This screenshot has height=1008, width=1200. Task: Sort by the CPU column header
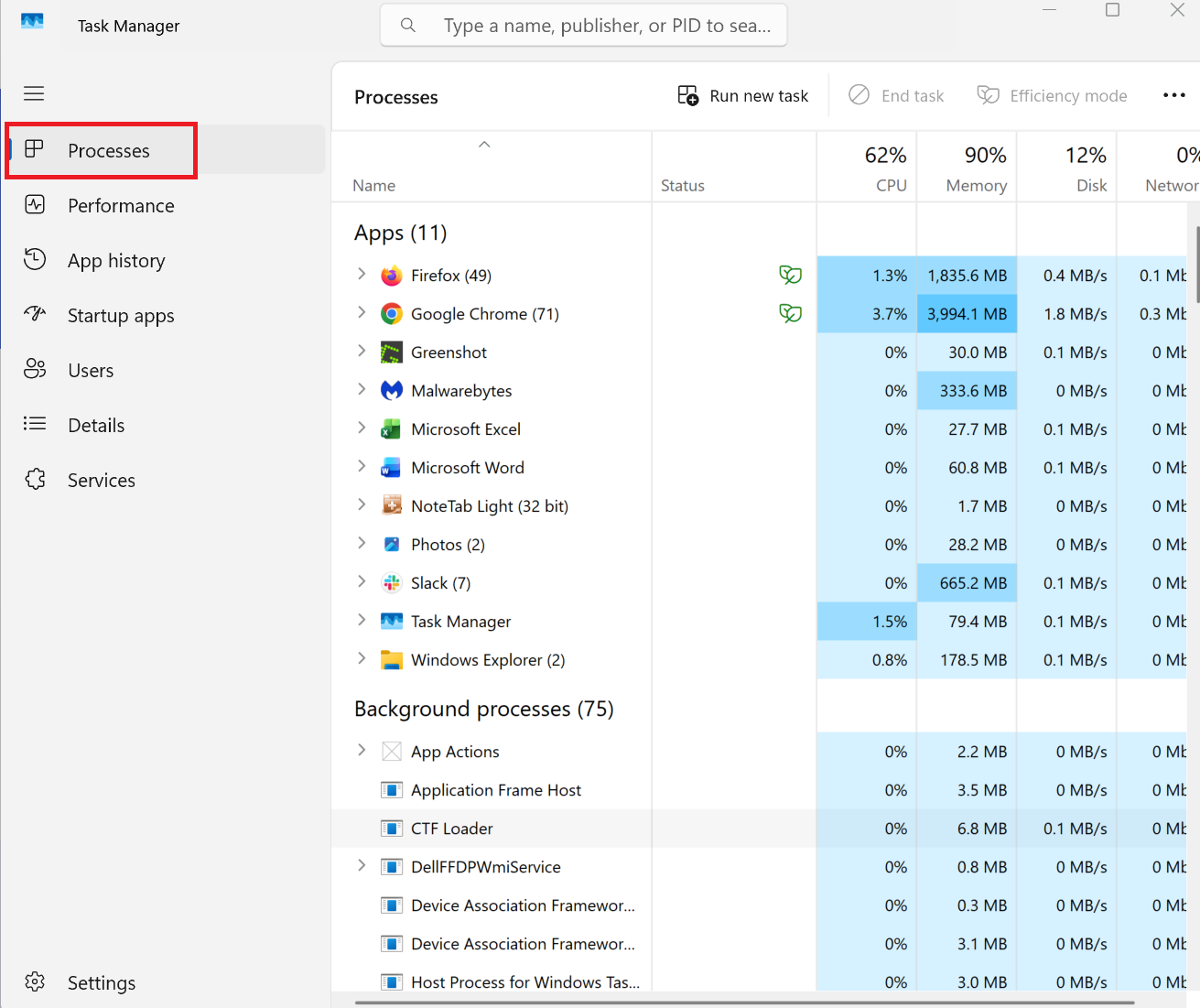click(867, 167)
